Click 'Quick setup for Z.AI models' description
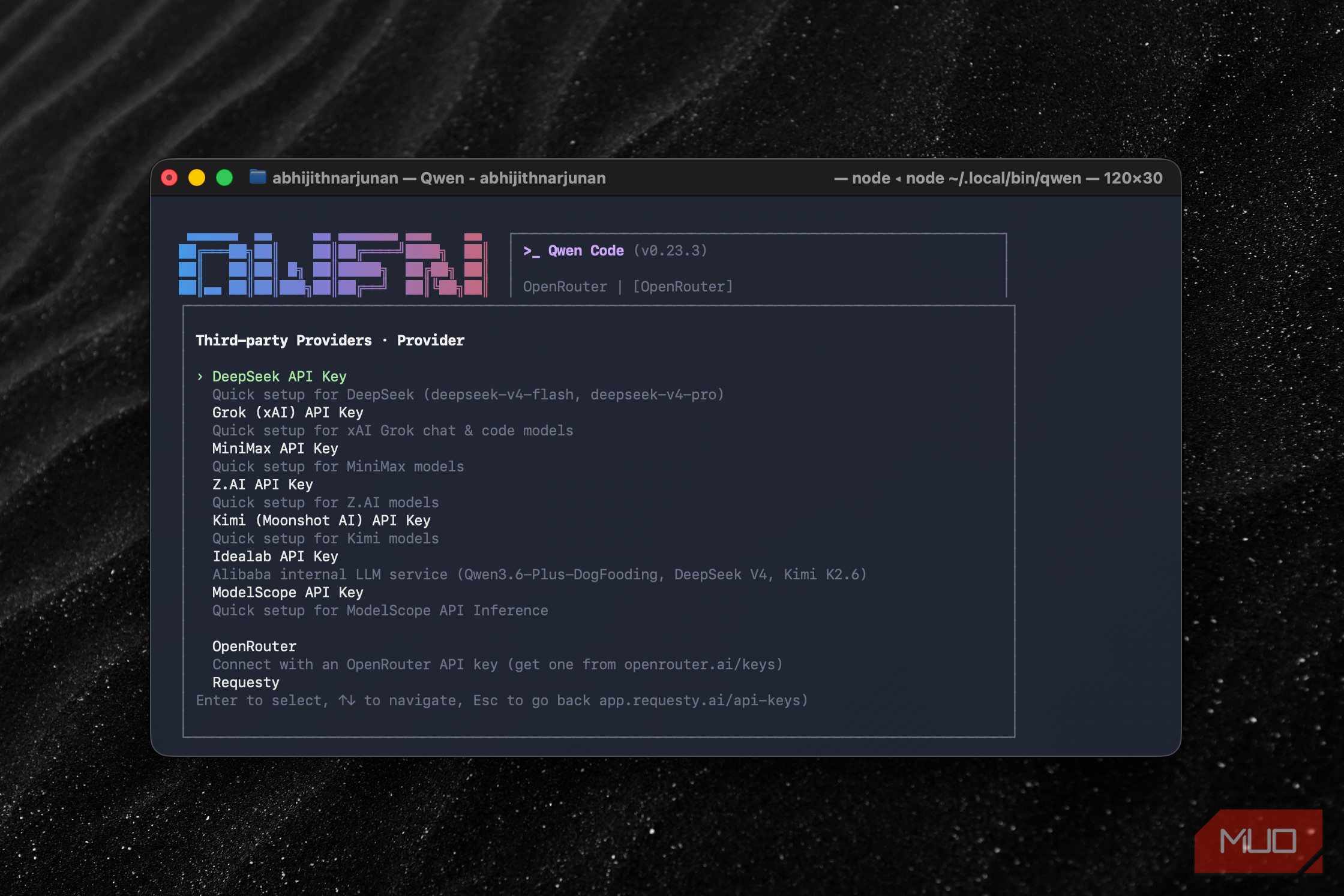1344x896 pixels. click(325, 503)
